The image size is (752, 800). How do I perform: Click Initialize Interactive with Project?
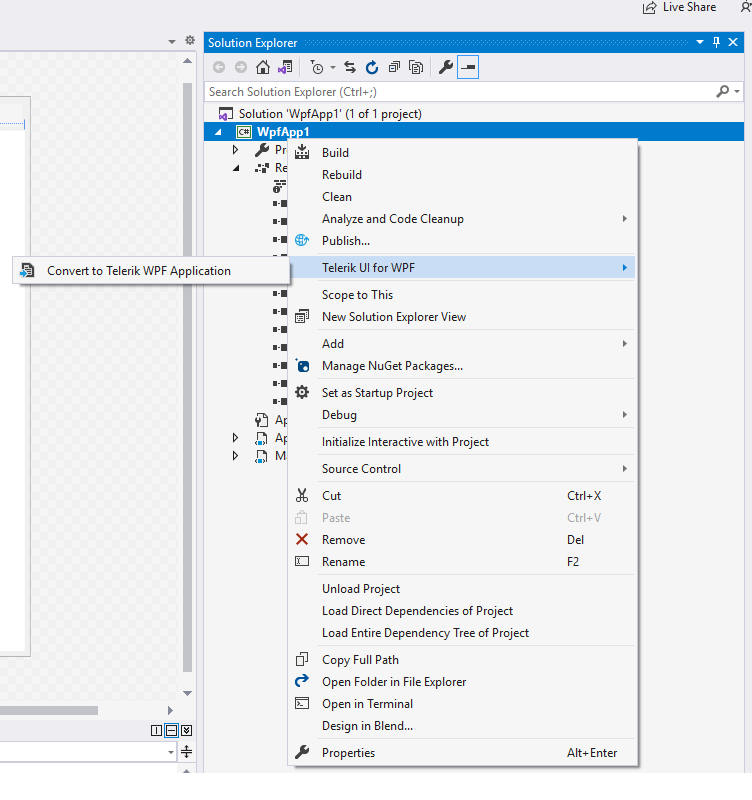(x=461, y=441)
